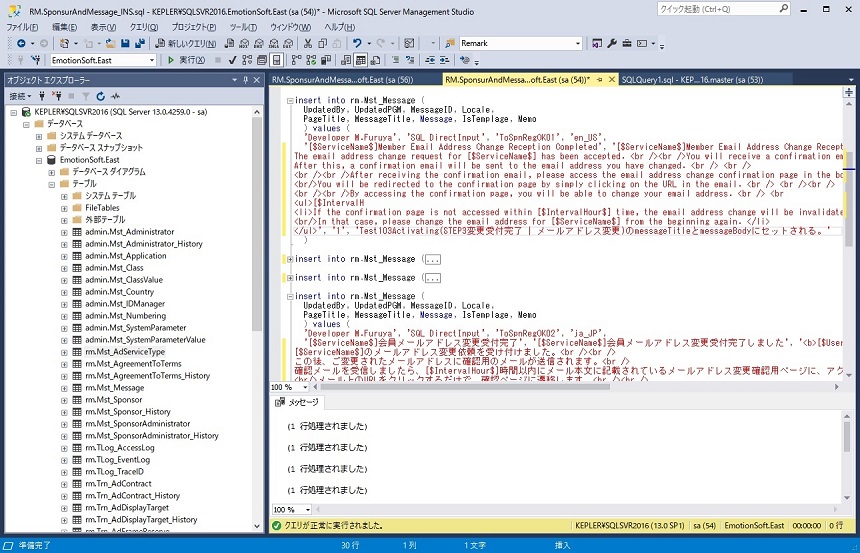Click the Database Engine Query icon
This screenshot has width=860, height=553.
tap(230, 43)
